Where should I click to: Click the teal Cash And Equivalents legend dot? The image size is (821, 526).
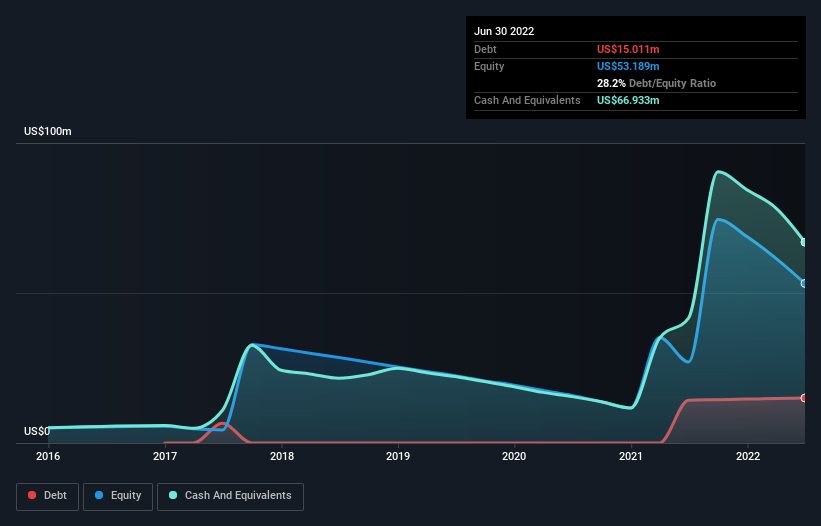tap(173, 495)
